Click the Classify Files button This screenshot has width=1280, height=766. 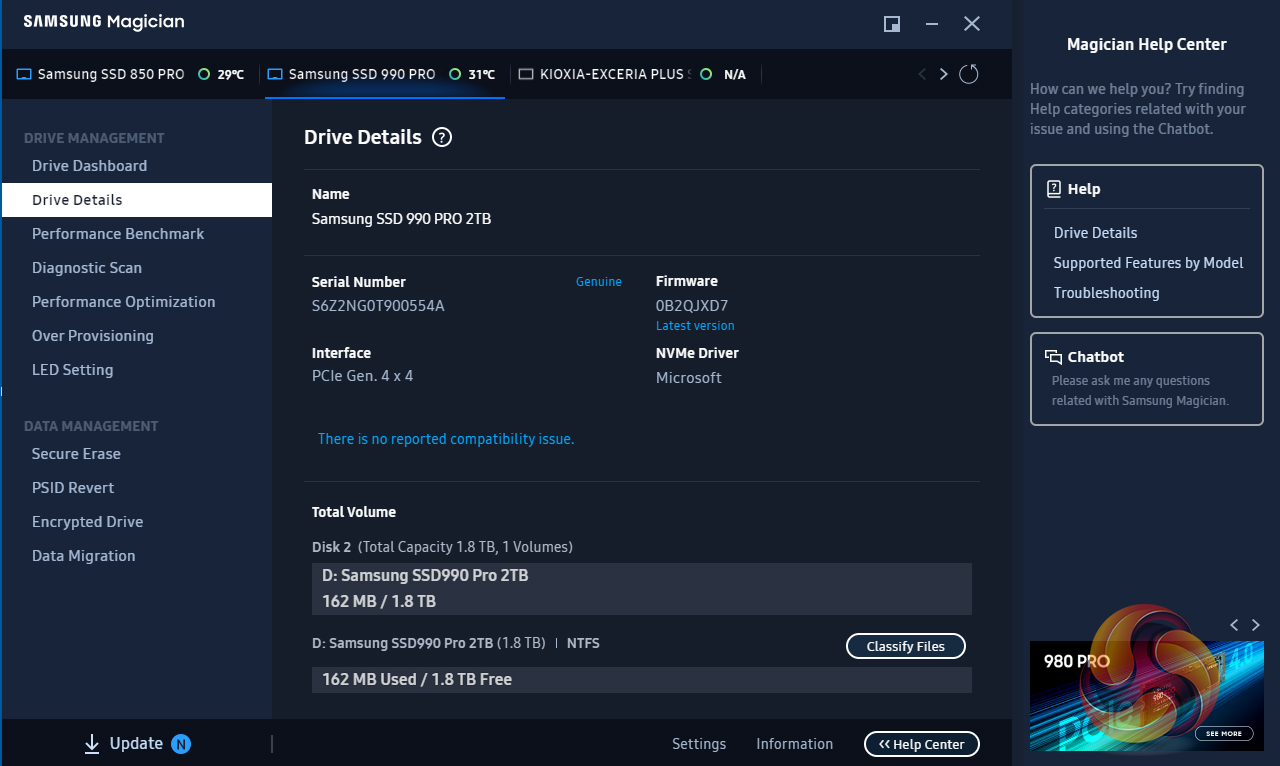[x=906, y=646]
